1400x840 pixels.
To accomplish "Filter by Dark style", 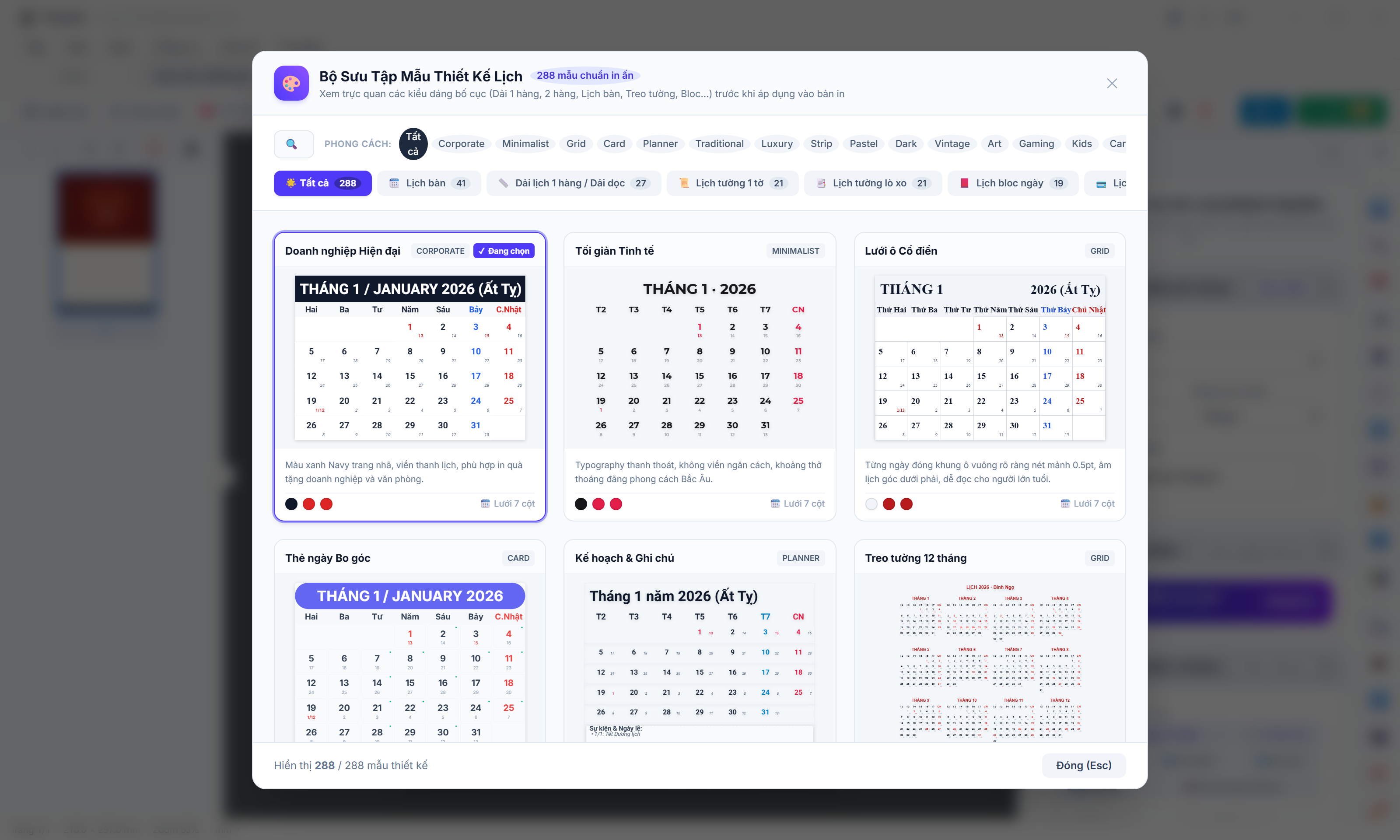I will click(x=906, y=144).
